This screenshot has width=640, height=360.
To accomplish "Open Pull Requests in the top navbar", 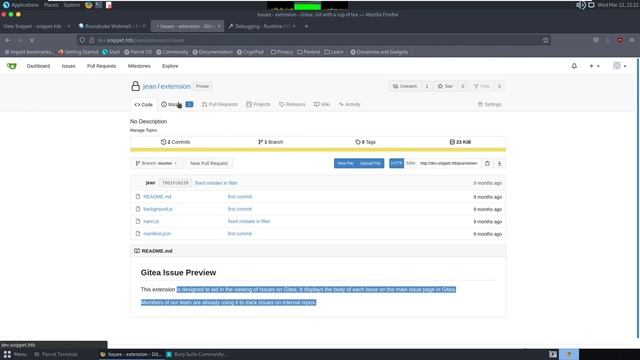I will (101, 66).
